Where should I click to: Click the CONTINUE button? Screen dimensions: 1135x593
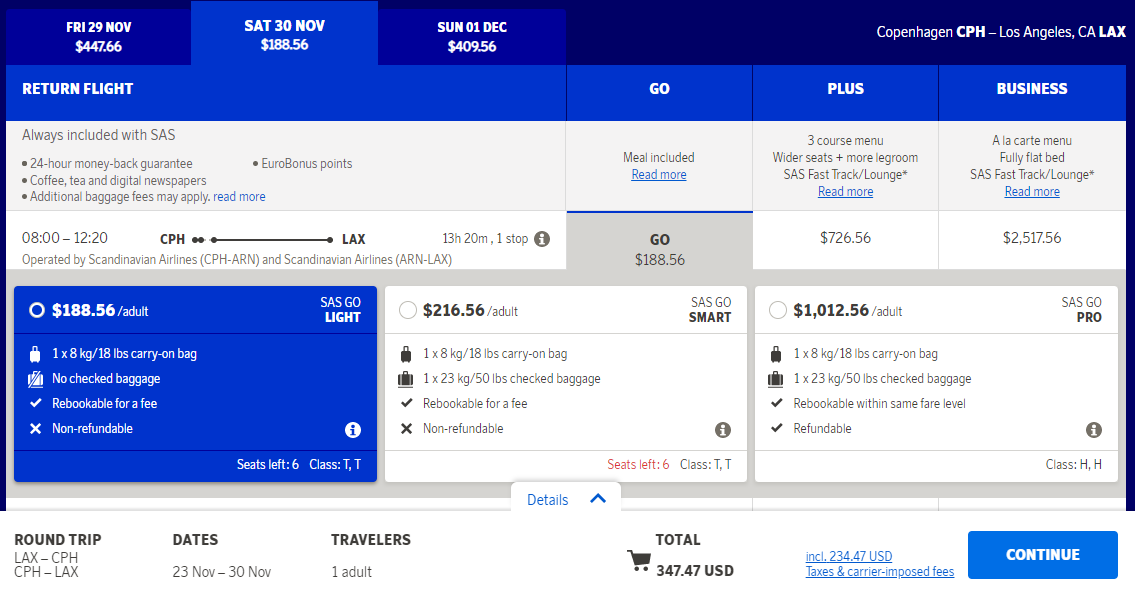pos(1042,555)
